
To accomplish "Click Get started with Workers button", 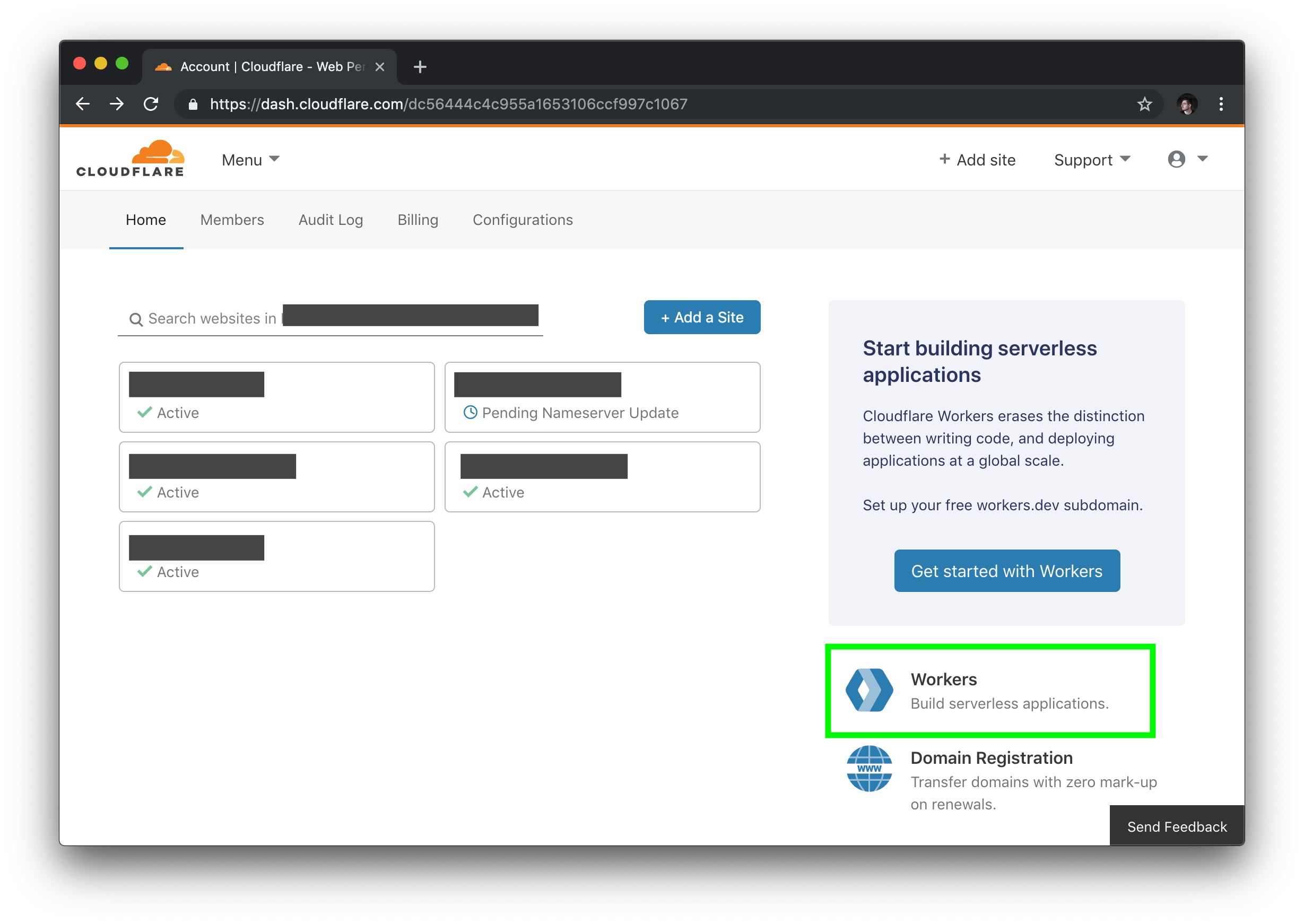I will pos(1006,571).
